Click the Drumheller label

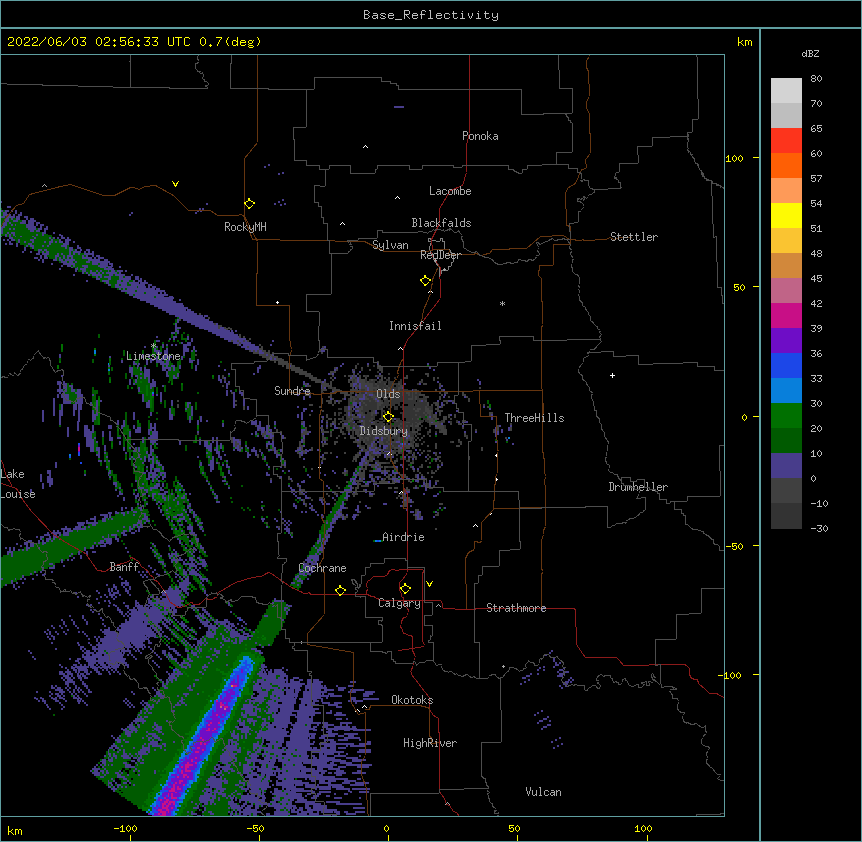[638, 487]
